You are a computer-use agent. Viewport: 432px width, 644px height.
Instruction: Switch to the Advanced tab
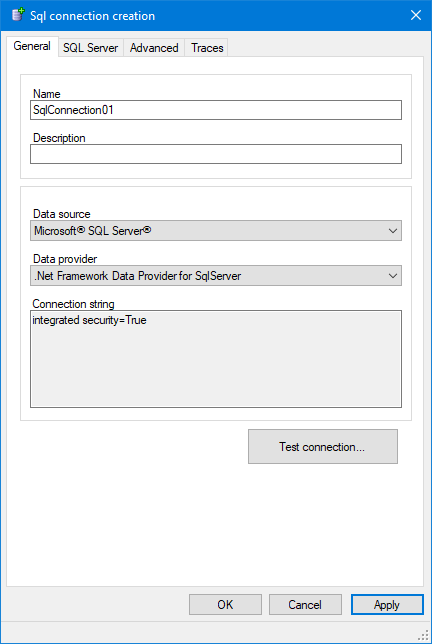[x=154, y=48]
